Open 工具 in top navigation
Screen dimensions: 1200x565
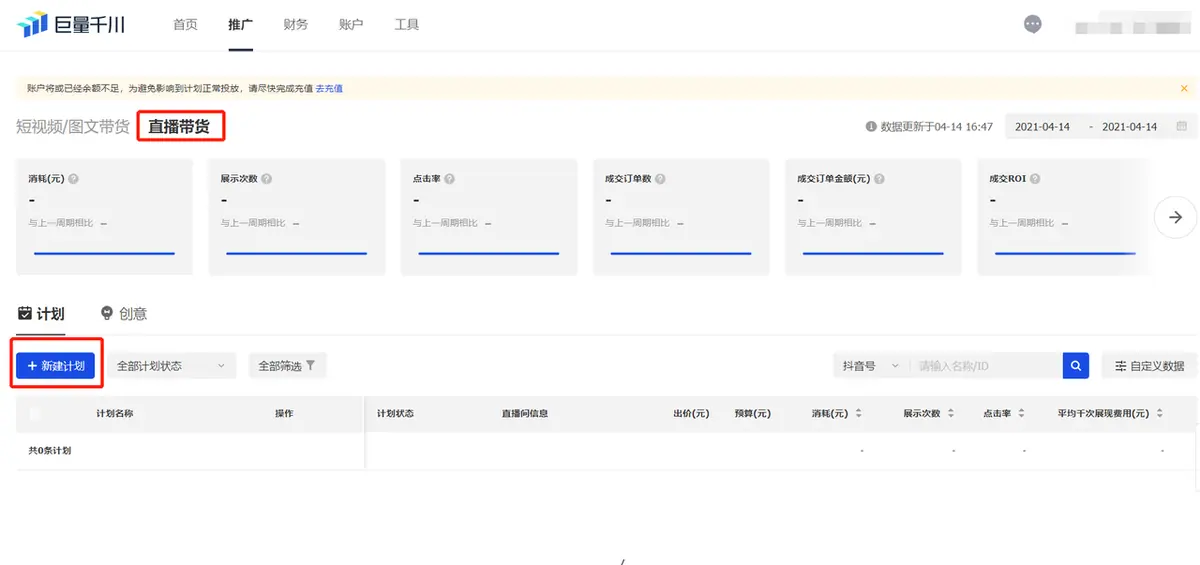[x=407, y=25]
